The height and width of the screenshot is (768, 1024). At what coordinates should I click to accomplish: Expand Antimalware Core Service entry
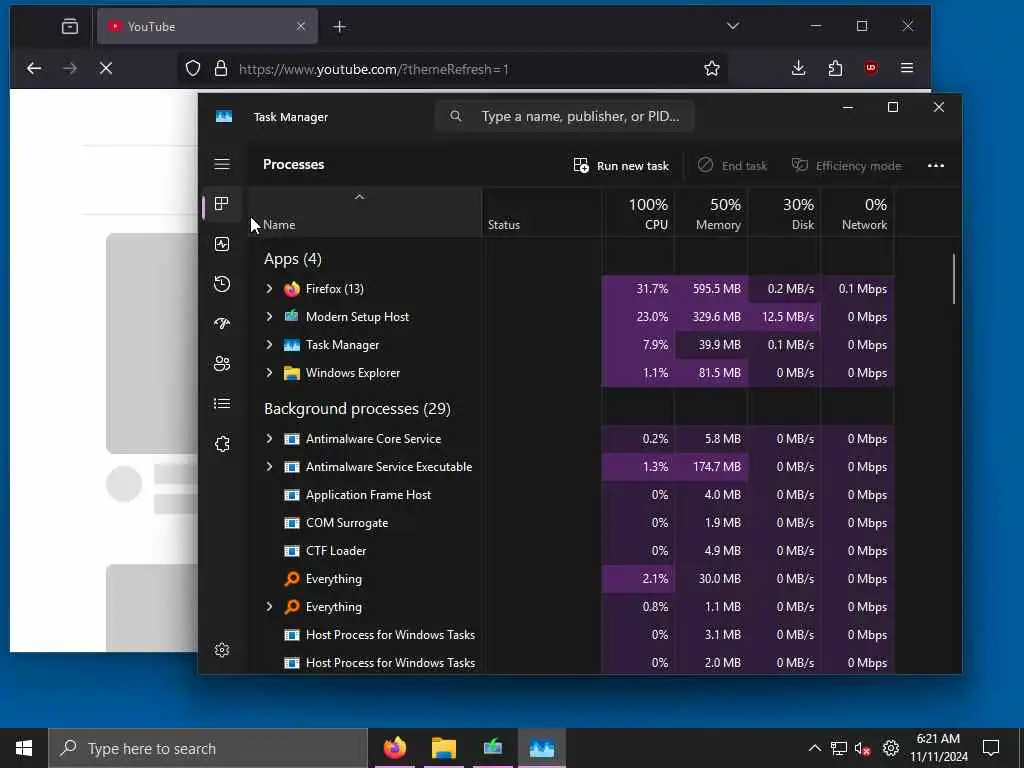pos(269,439)
